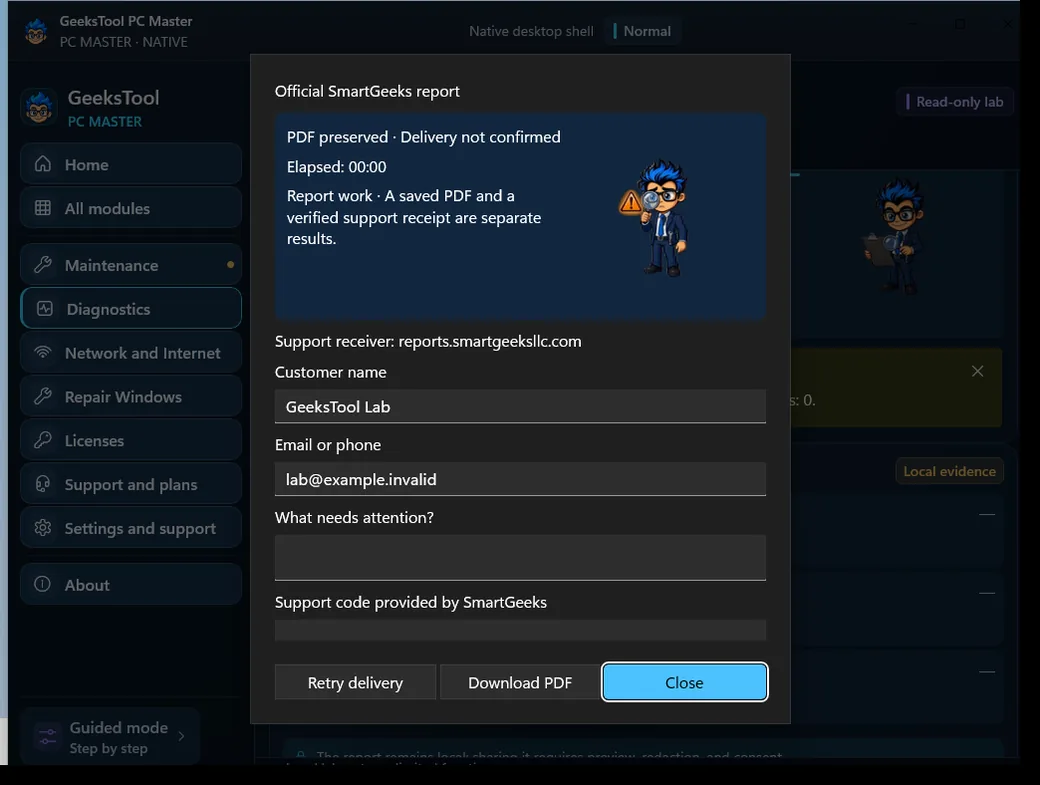Screen dimensions: 1040x785
Task: Dismiss the yellow banner with X
Action: coord(978,371)
